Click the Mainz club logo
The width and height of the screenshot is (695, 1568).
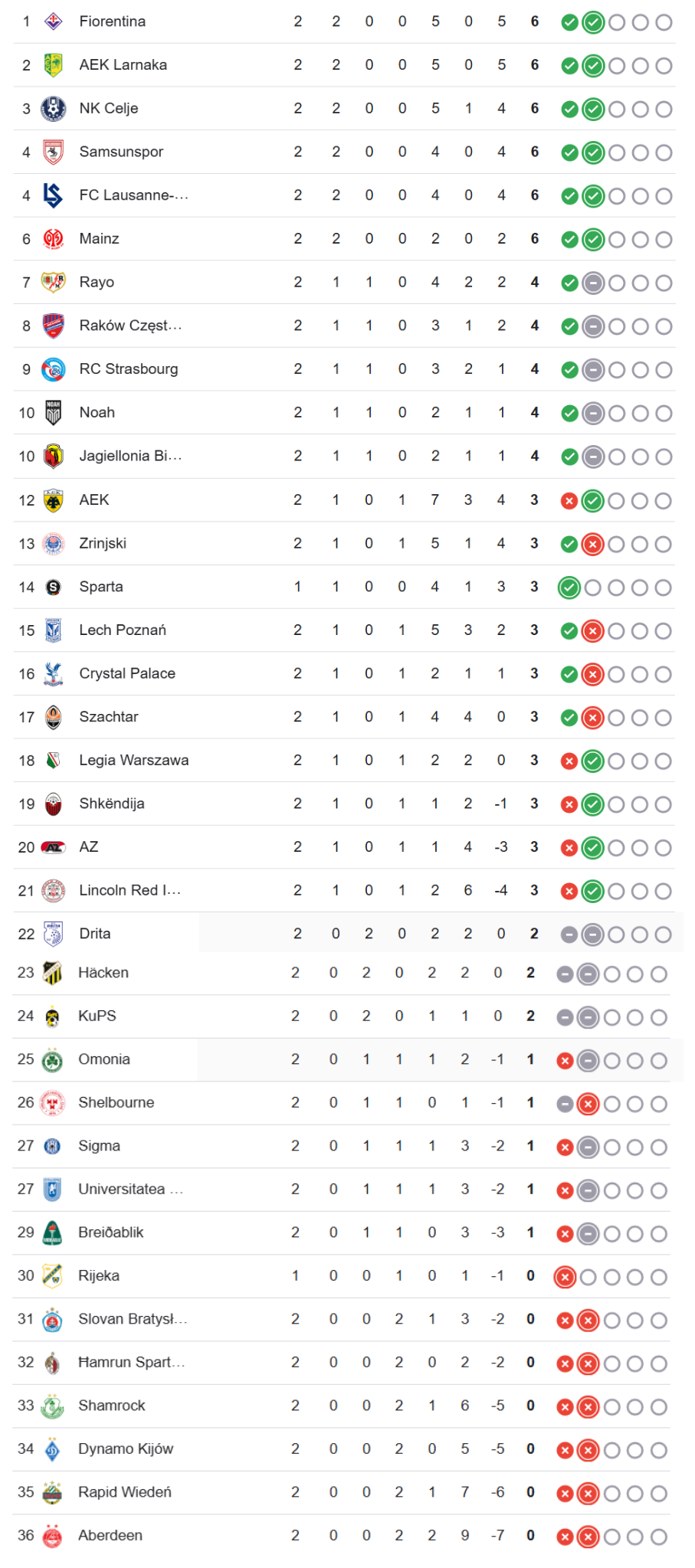(x=53, y=239)
